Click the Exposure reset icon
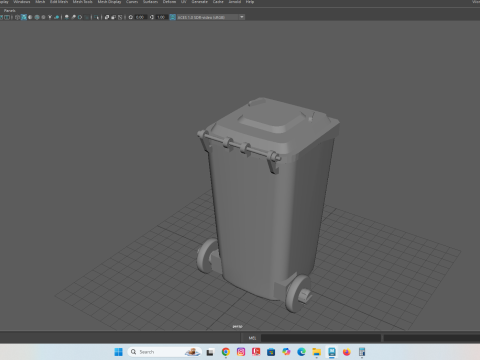This screenshot has height=360, width=480. pyautogui.click(x=131, y=17)
